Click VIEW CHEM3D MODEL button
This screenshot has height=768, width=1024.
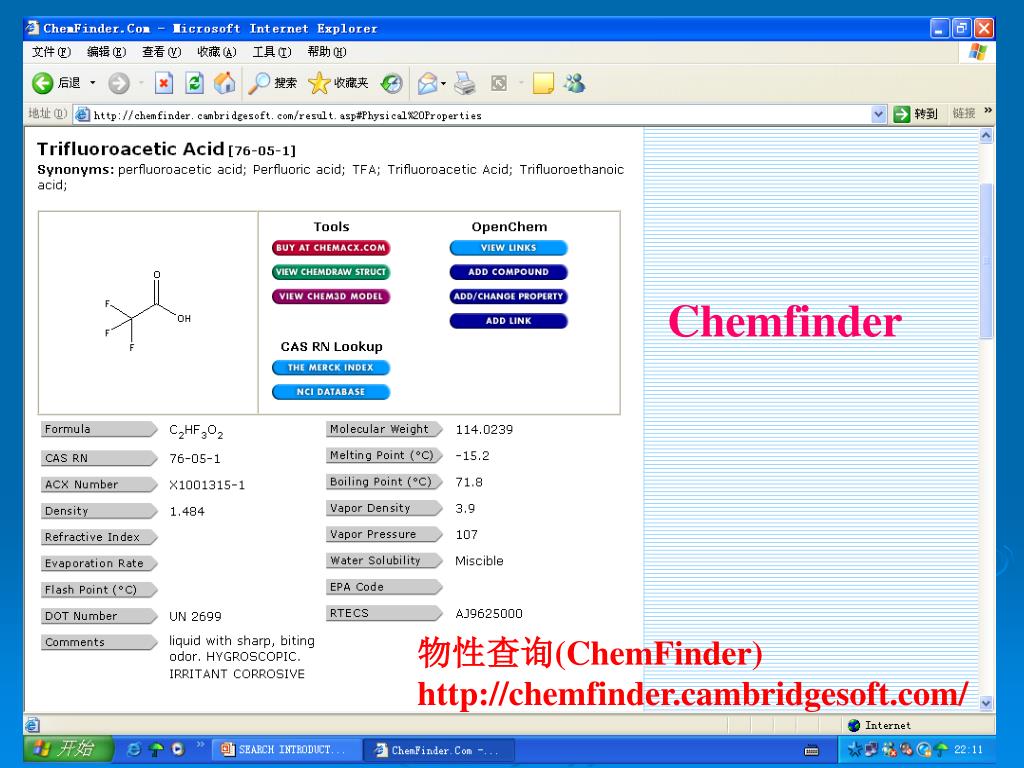[x=331, y=296]
